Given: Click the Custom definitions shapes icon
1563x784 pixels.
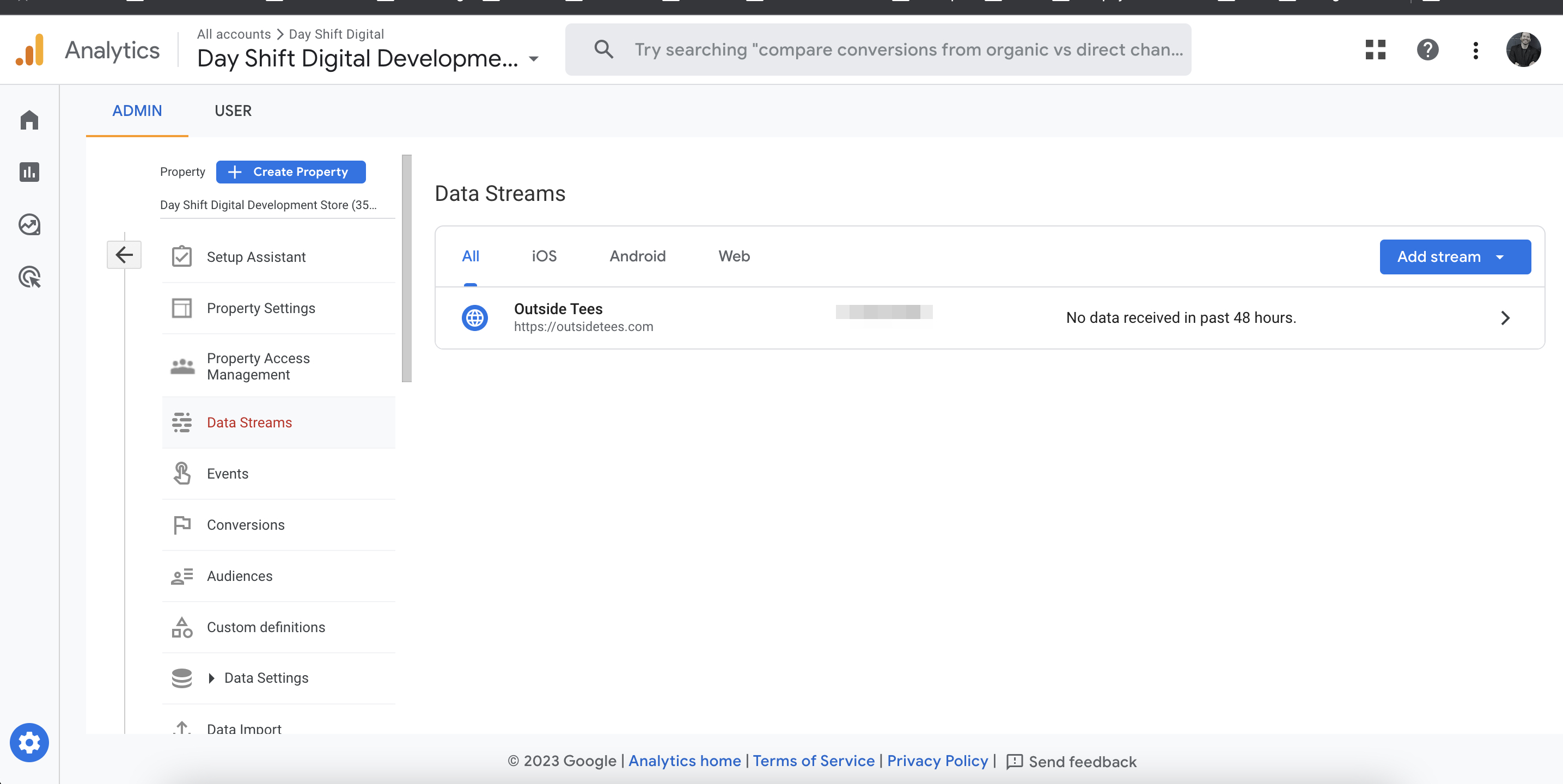Looking at the screenshot, I should coord(181,627).
